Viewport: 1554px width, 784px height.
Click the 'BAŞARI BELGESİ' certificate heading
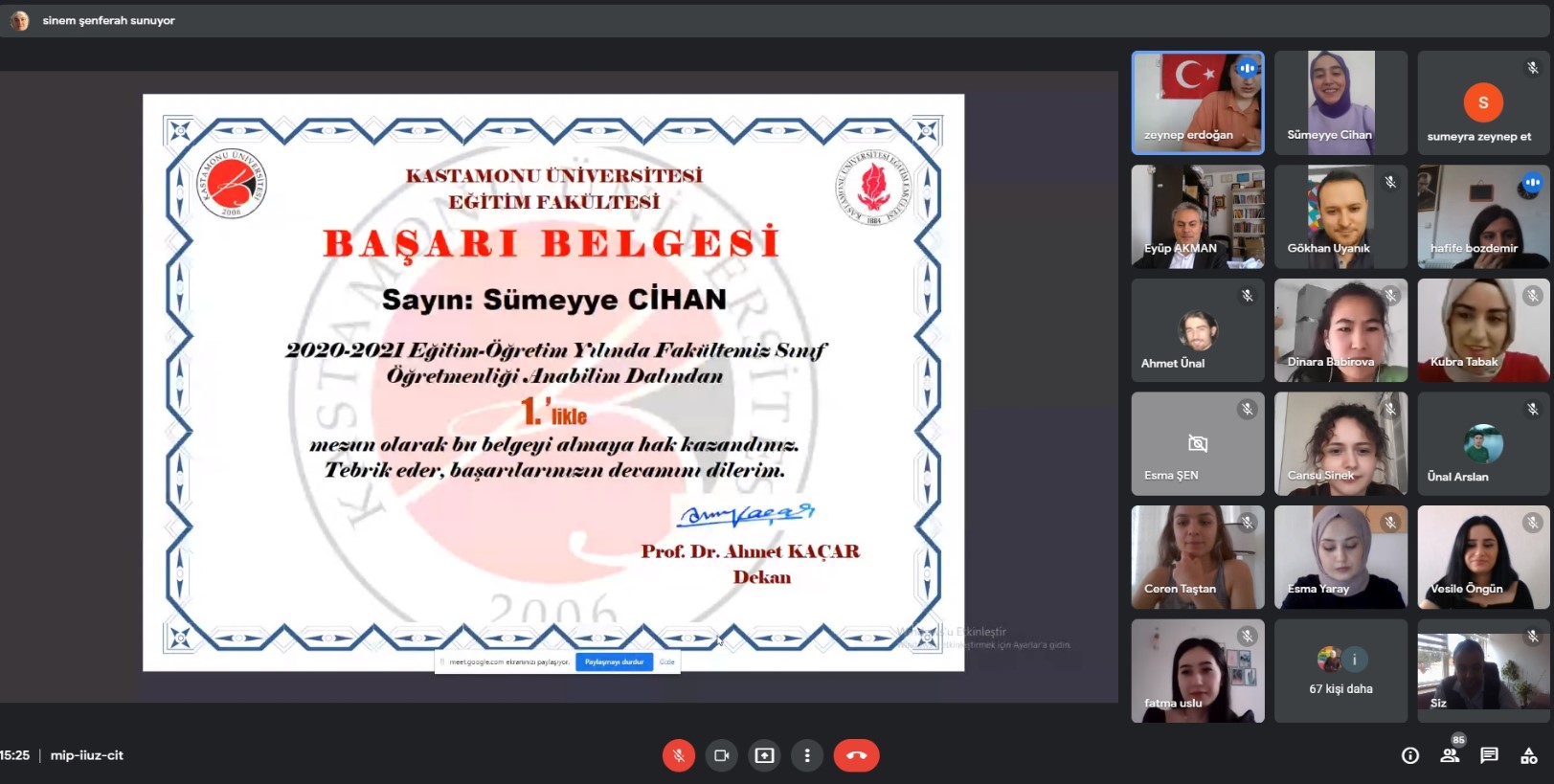pyautogui.click(x=552, y=243)
